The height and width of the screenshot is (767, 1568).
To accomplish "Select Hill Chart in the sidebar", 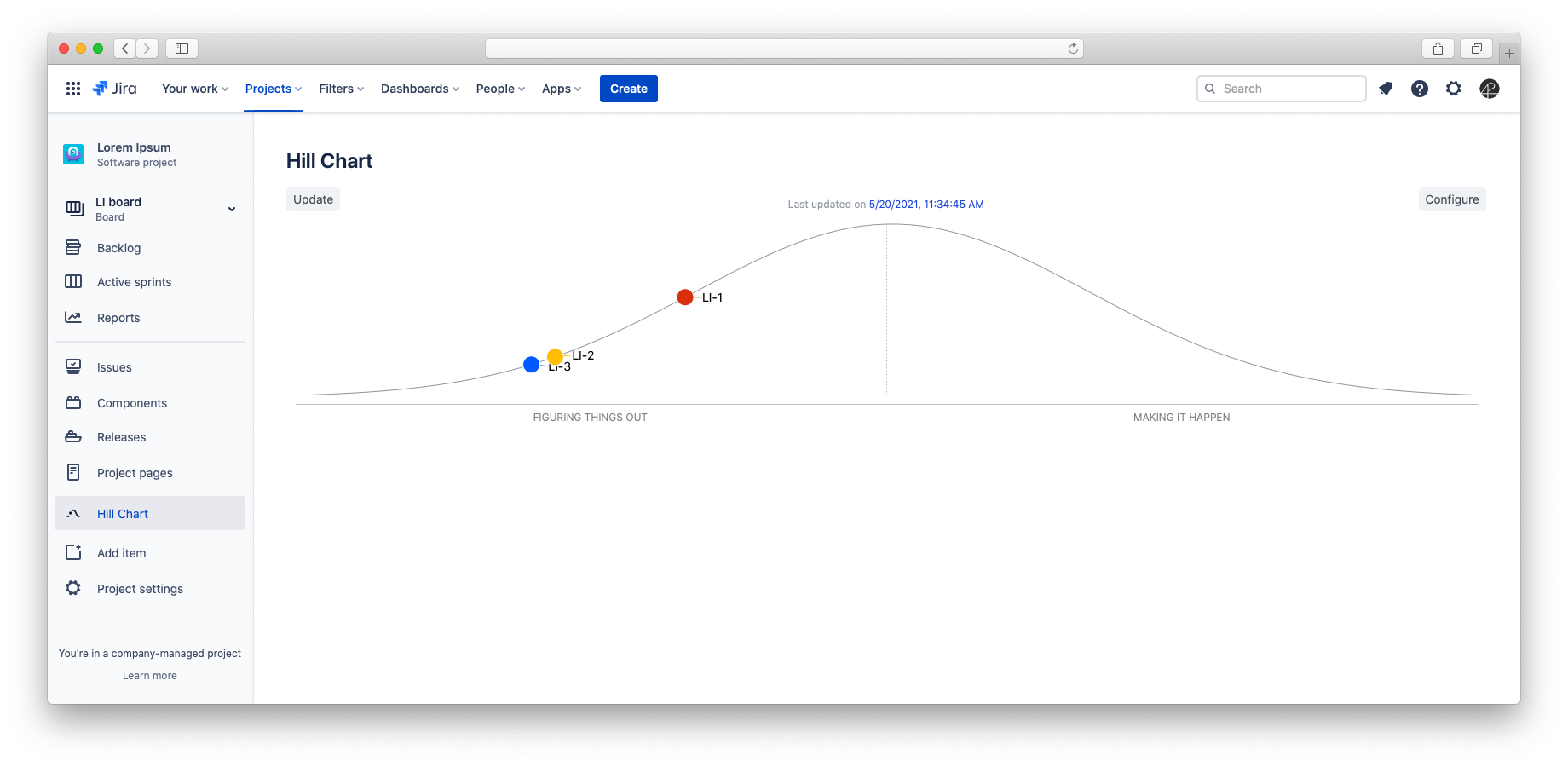I will pos(150,514).
